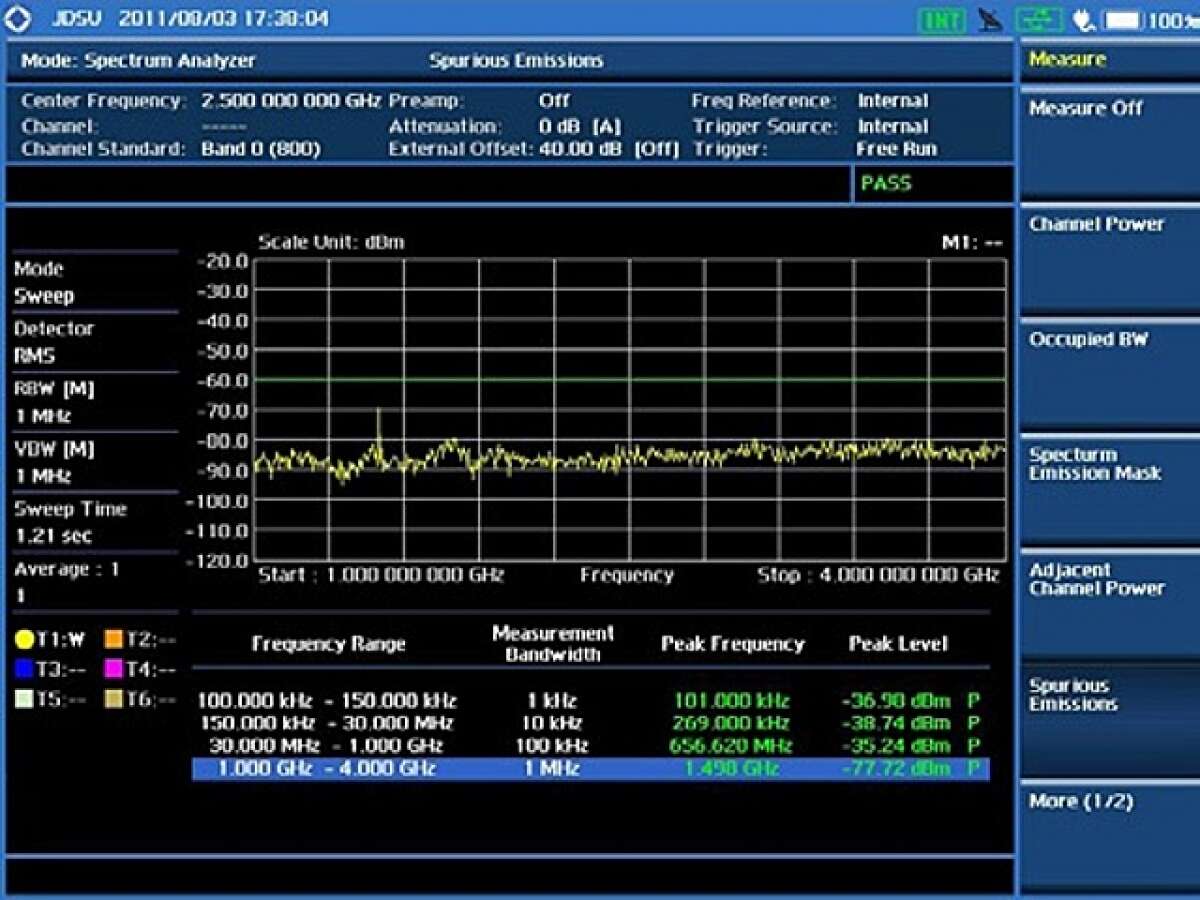The height and width of the screenshot is (900, 1200).
Task: Click the satellite GPS status icon
Action: tap(989, 20)
